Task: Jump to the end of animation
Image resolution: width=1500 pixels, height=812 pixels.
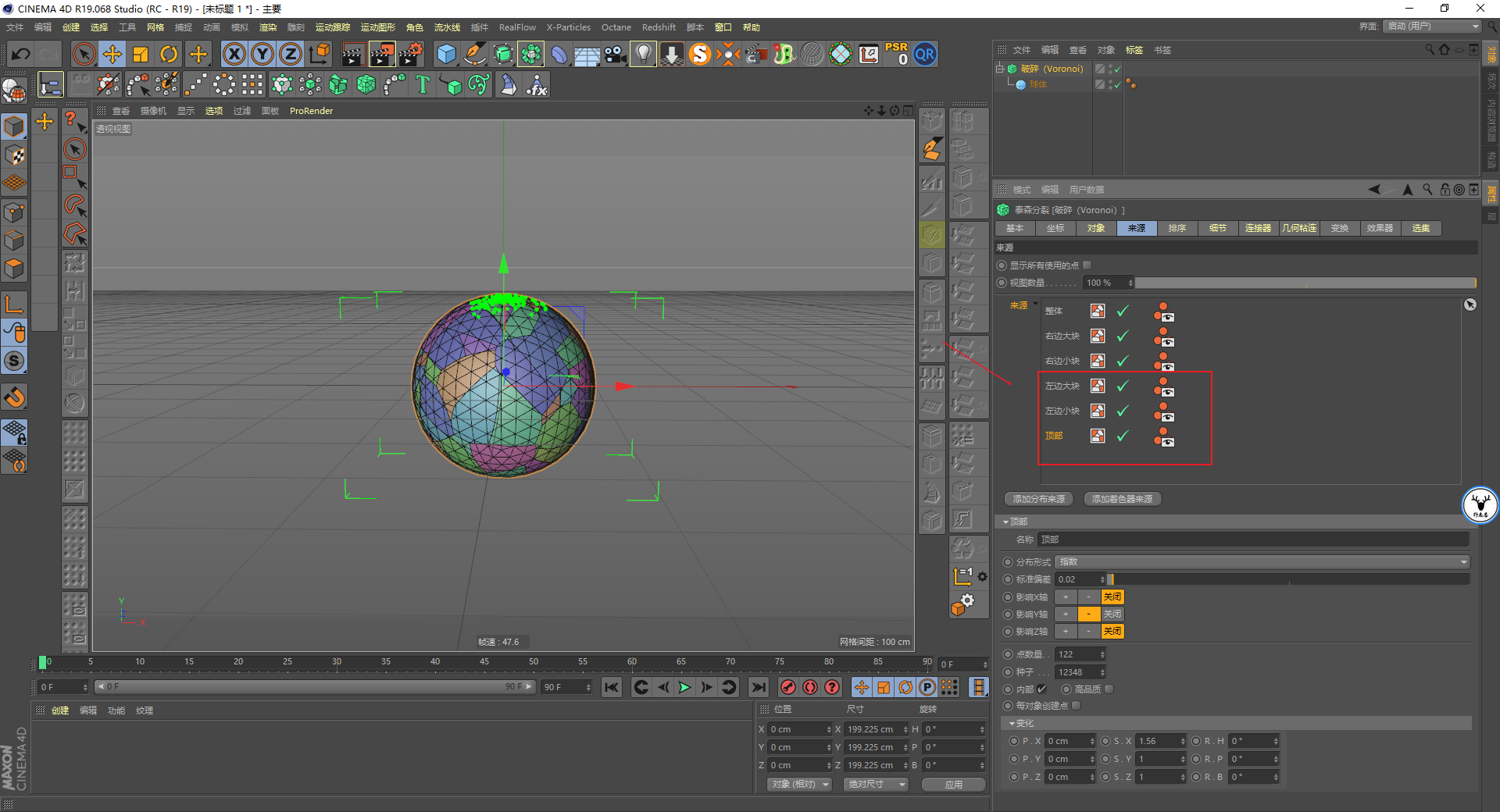Action: click(x=758, y=687)
